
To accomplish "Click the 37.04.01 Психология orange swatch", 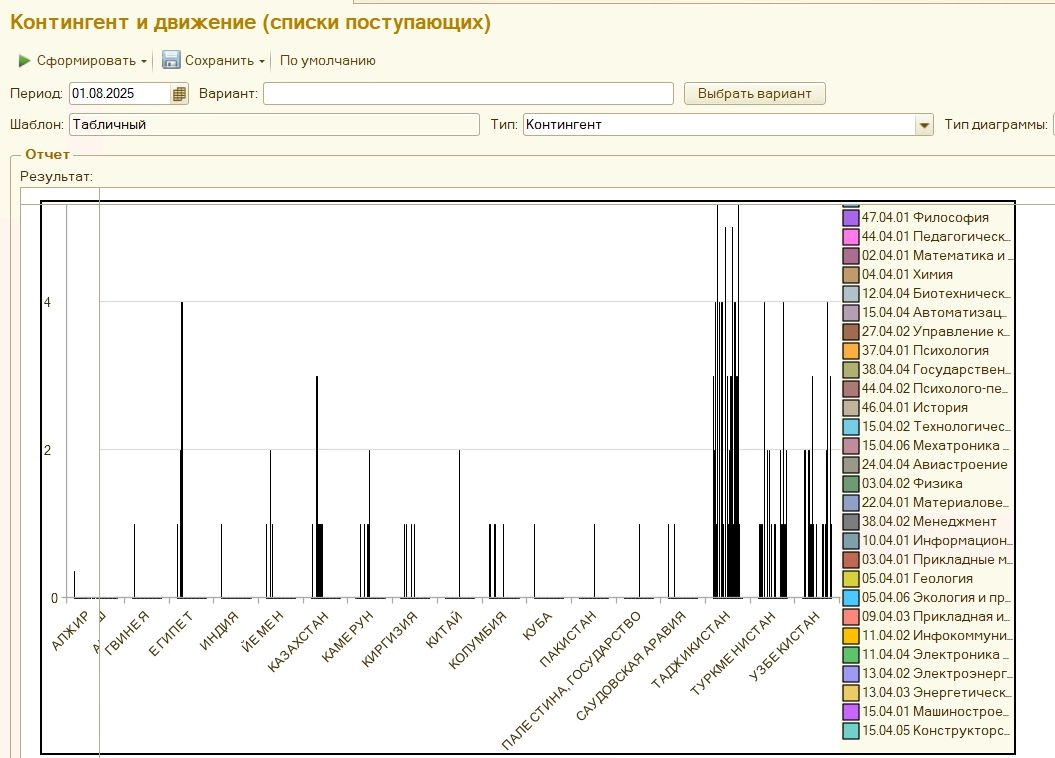I will (851, 350).
